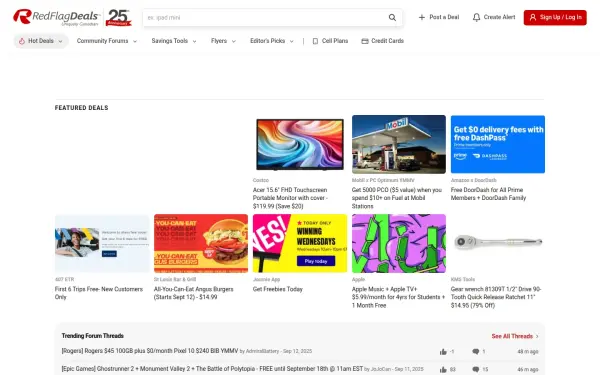Click the Create Alert link

494,17
